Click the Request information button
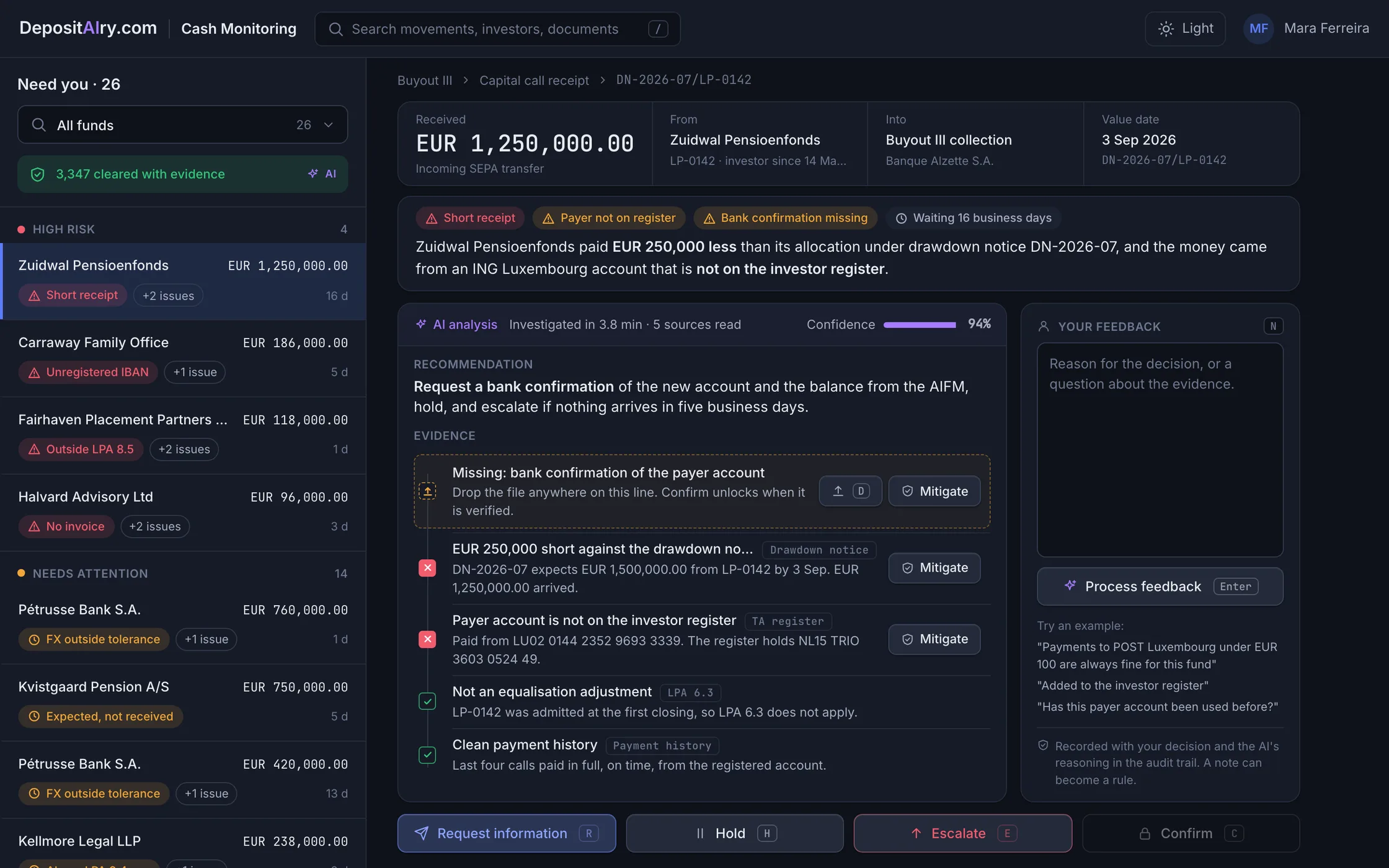 coord(507,833)
